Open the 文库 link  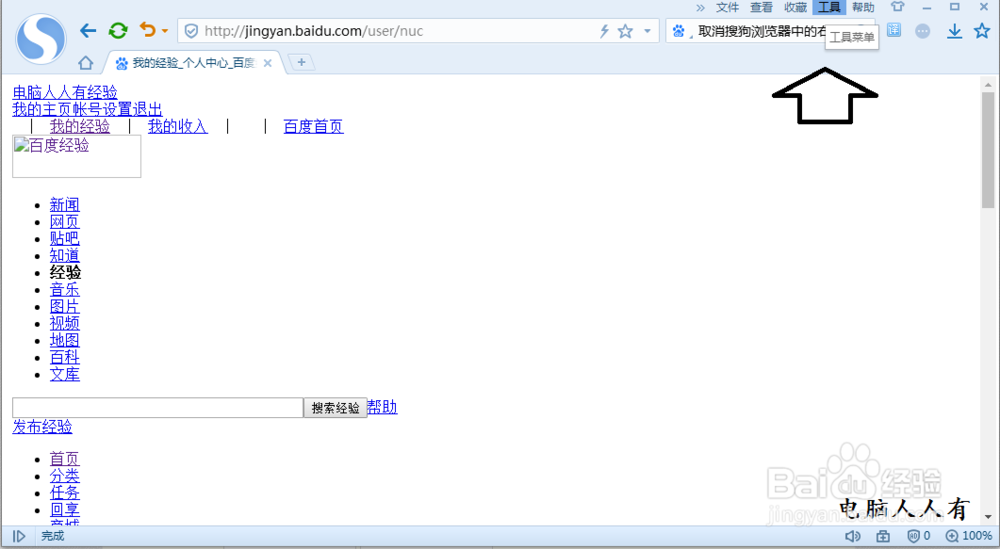click(x=65, y=374)
